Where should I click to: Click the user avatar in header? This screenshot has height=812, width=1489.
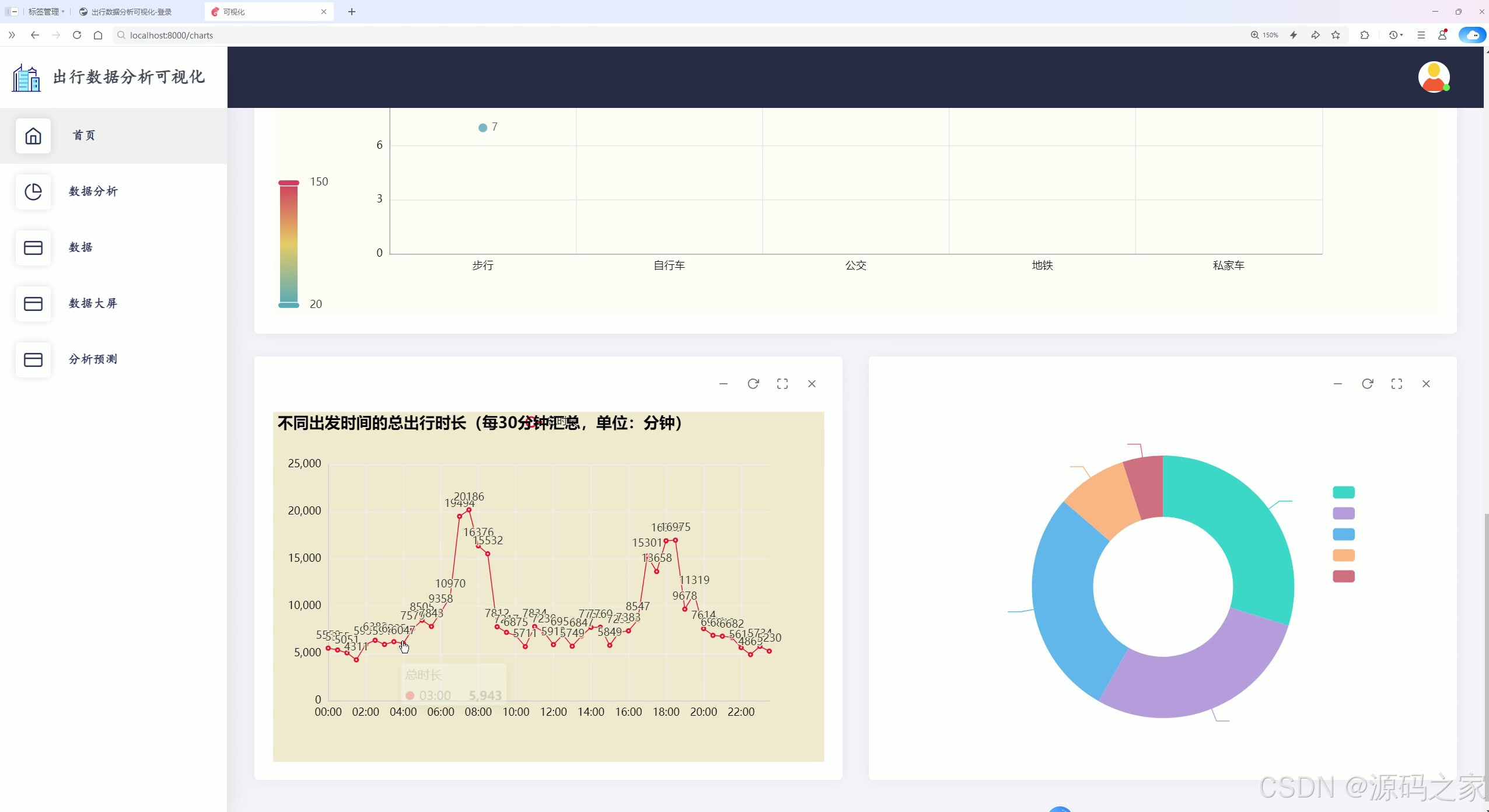point(1434,77)
